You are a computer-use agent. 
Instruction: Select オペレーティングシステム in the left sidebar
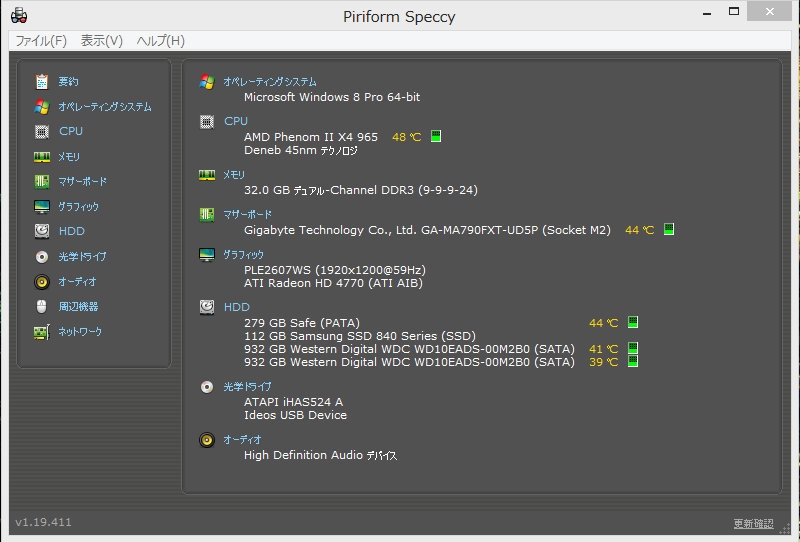[104, 106]
